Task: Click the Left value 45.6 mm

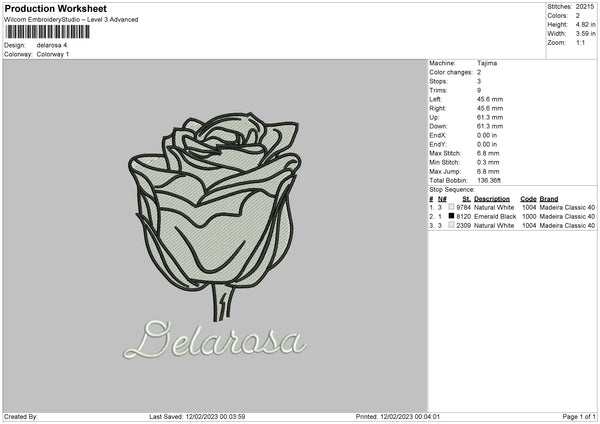Action: point(490,99)
